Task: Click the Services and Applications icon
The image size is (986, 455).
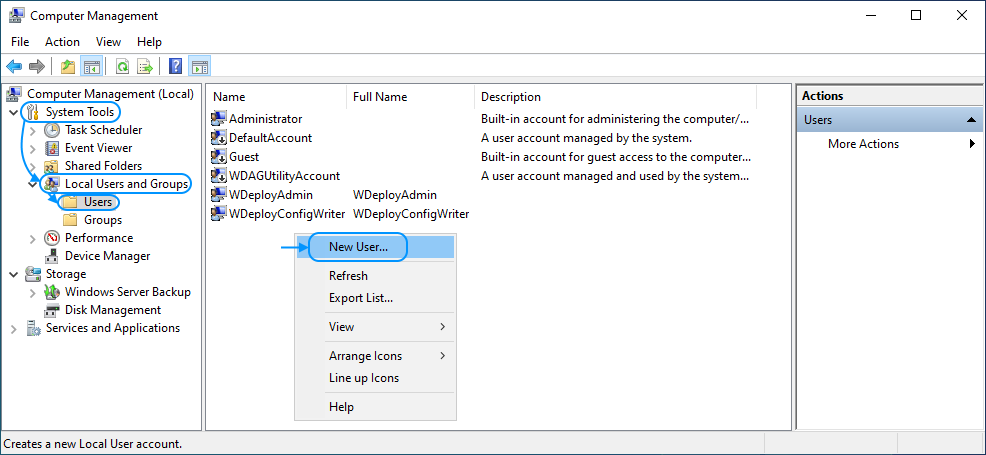Action: [33, 328]
